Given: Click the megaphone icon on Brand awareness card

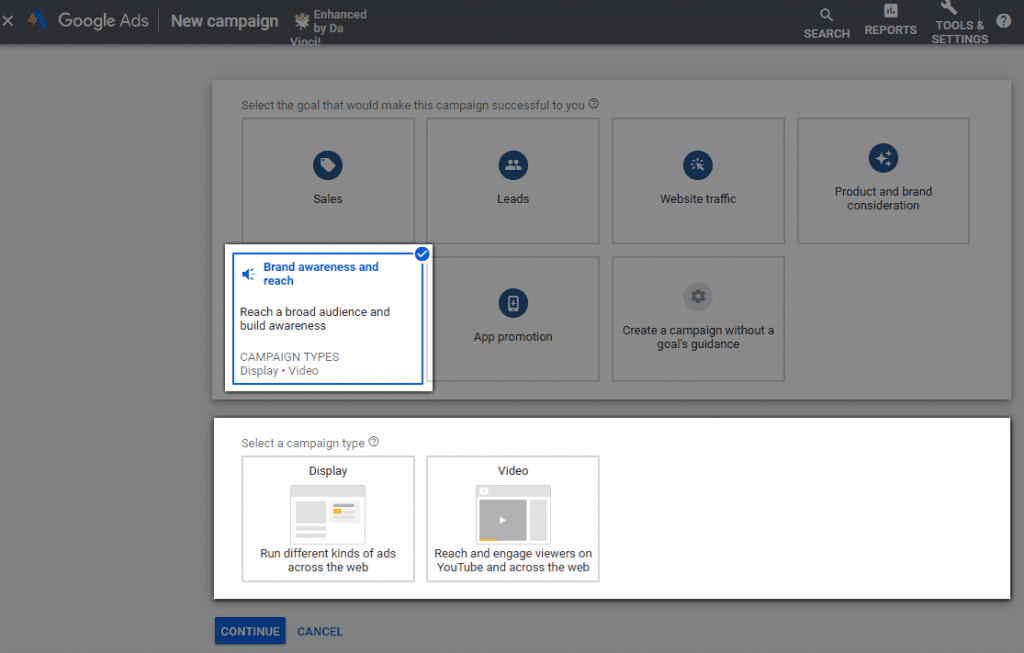Looking at the screenshot, I should (x=249, y=274).
